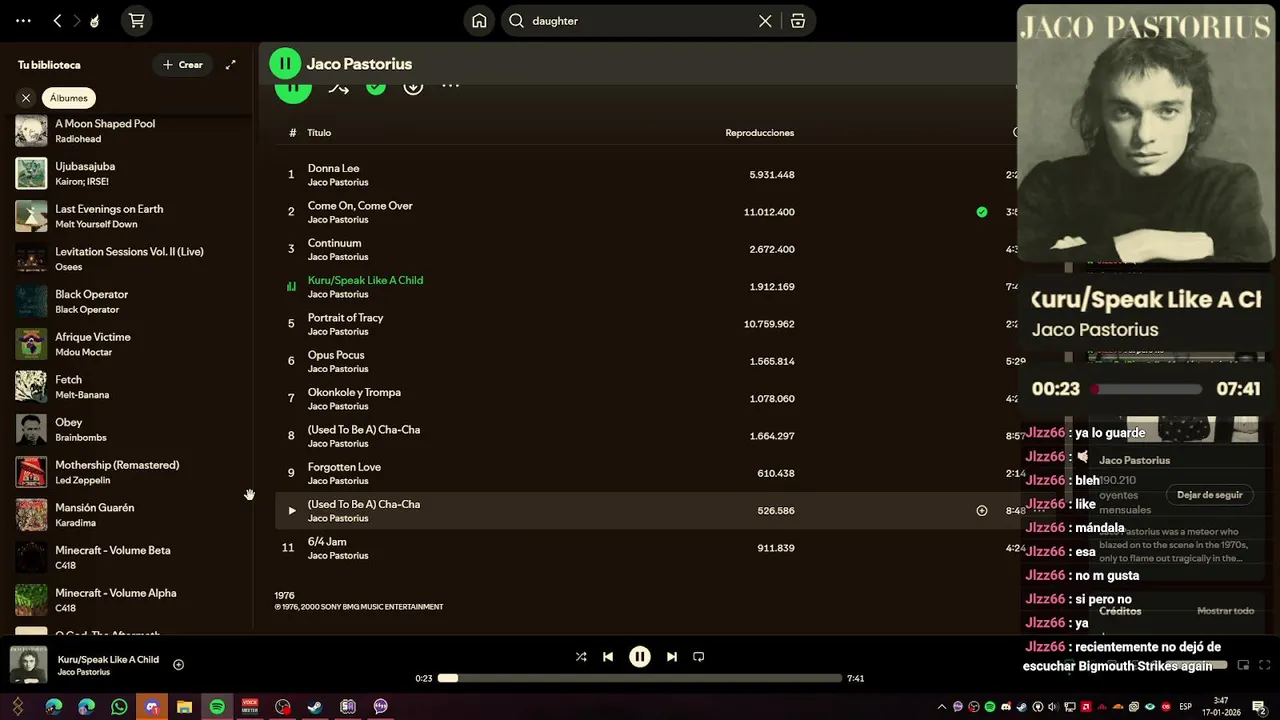
Task: Open Last Evenings on Earth album
Action: coord(130,216)
